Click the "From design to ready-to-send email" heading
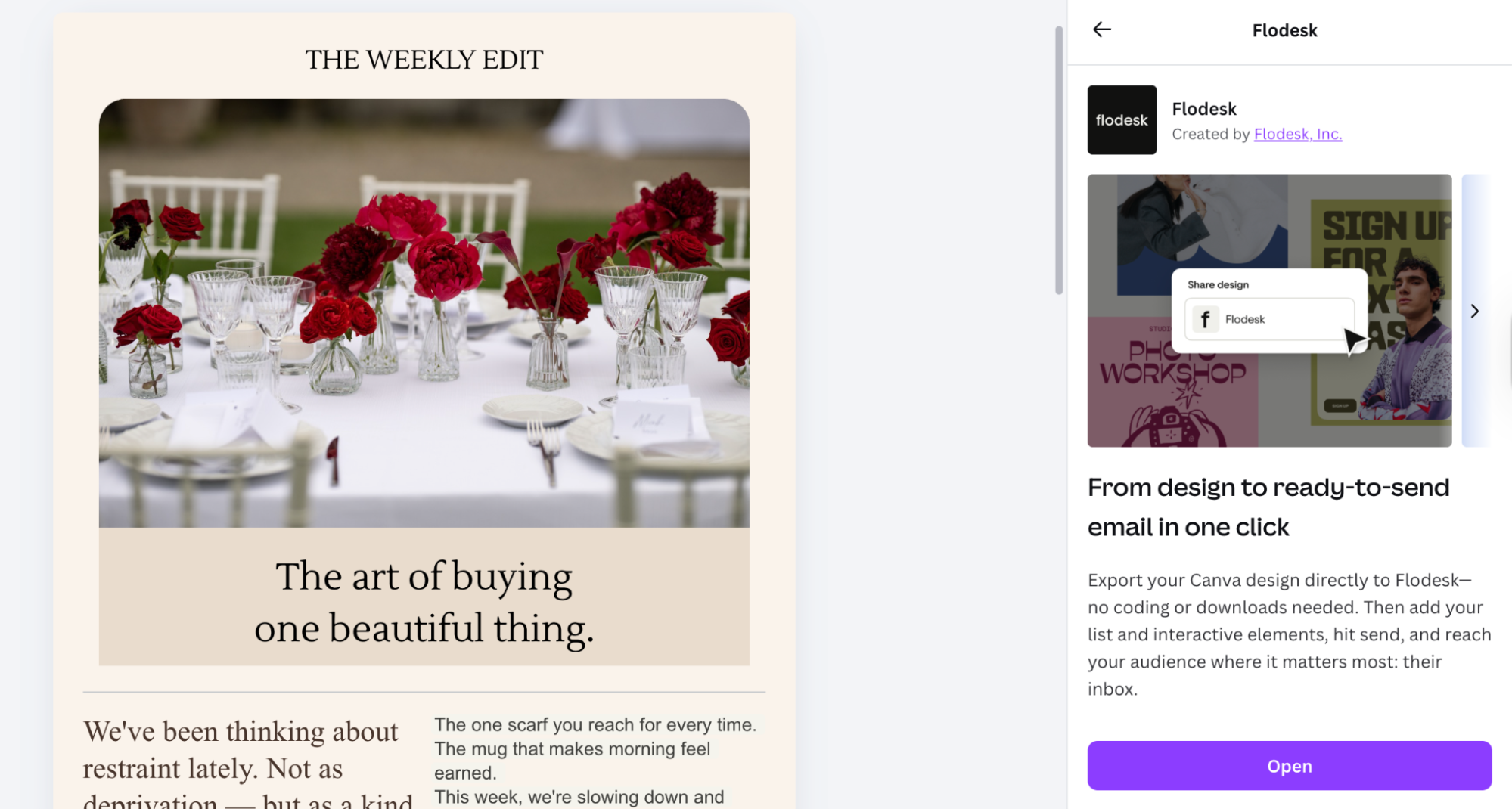This screenshot has width=1512, height=809. coord(1268,507)
